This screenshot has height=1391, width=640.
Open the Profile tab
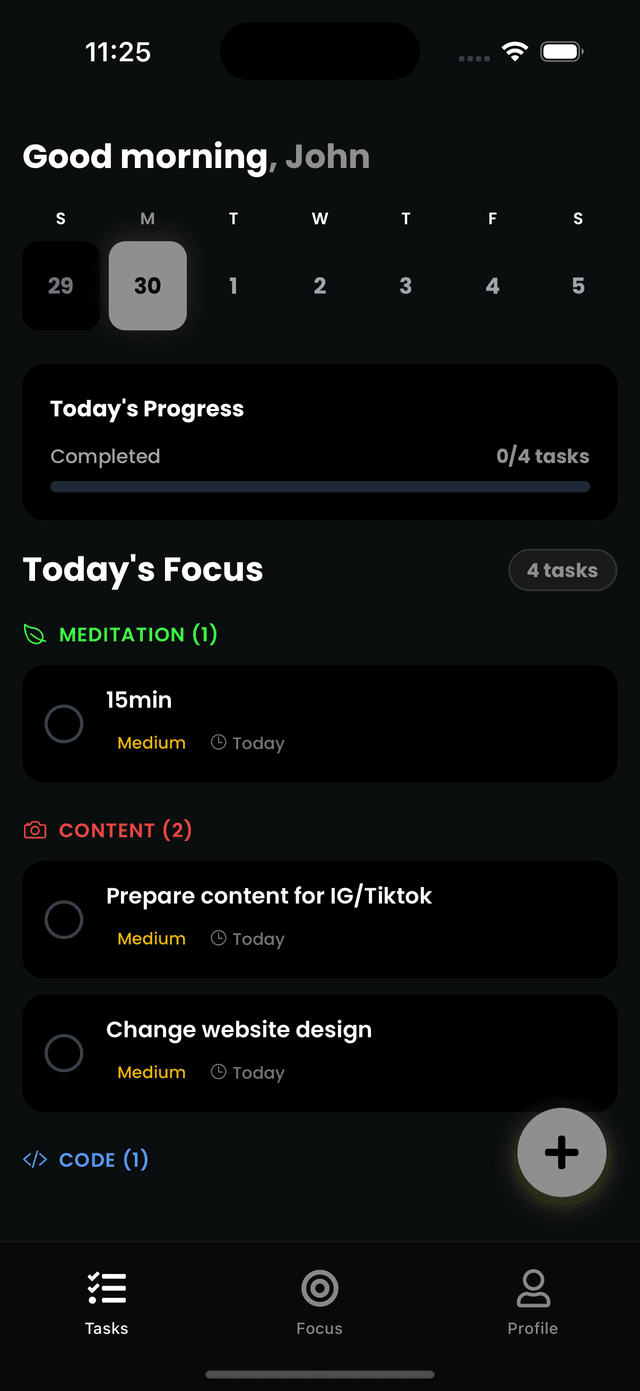532,1300
